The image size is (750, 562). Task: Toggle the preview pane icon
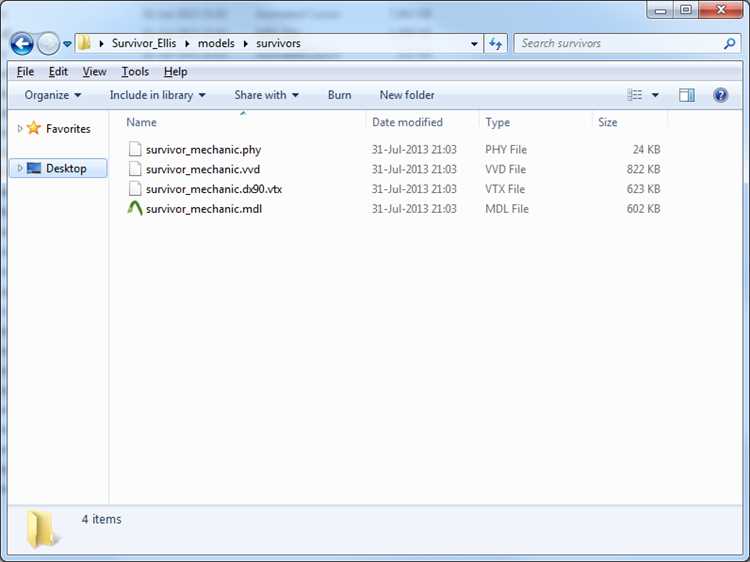[687, 95]
